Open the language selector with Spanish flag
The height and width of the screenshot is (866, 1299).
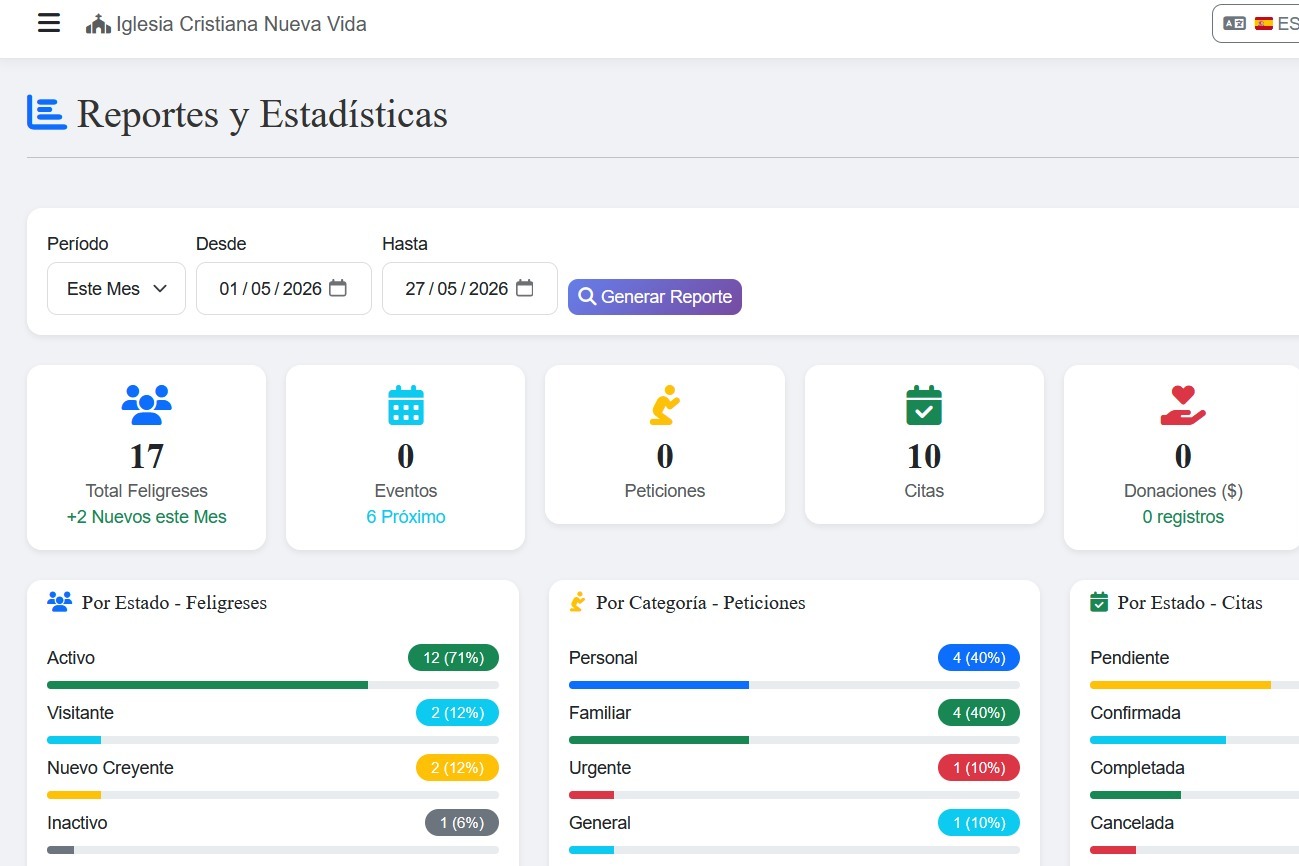(x=1256, y=23)
